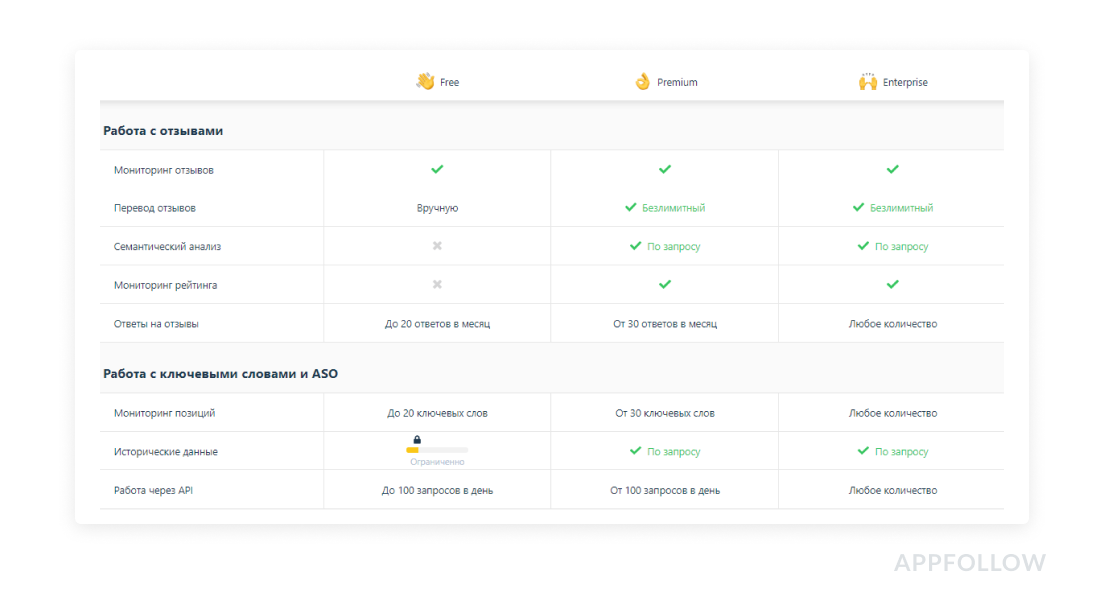
Task: Click 'Работа с ключевыми словами и ASO' heading
Action: (x=220, y=373)
